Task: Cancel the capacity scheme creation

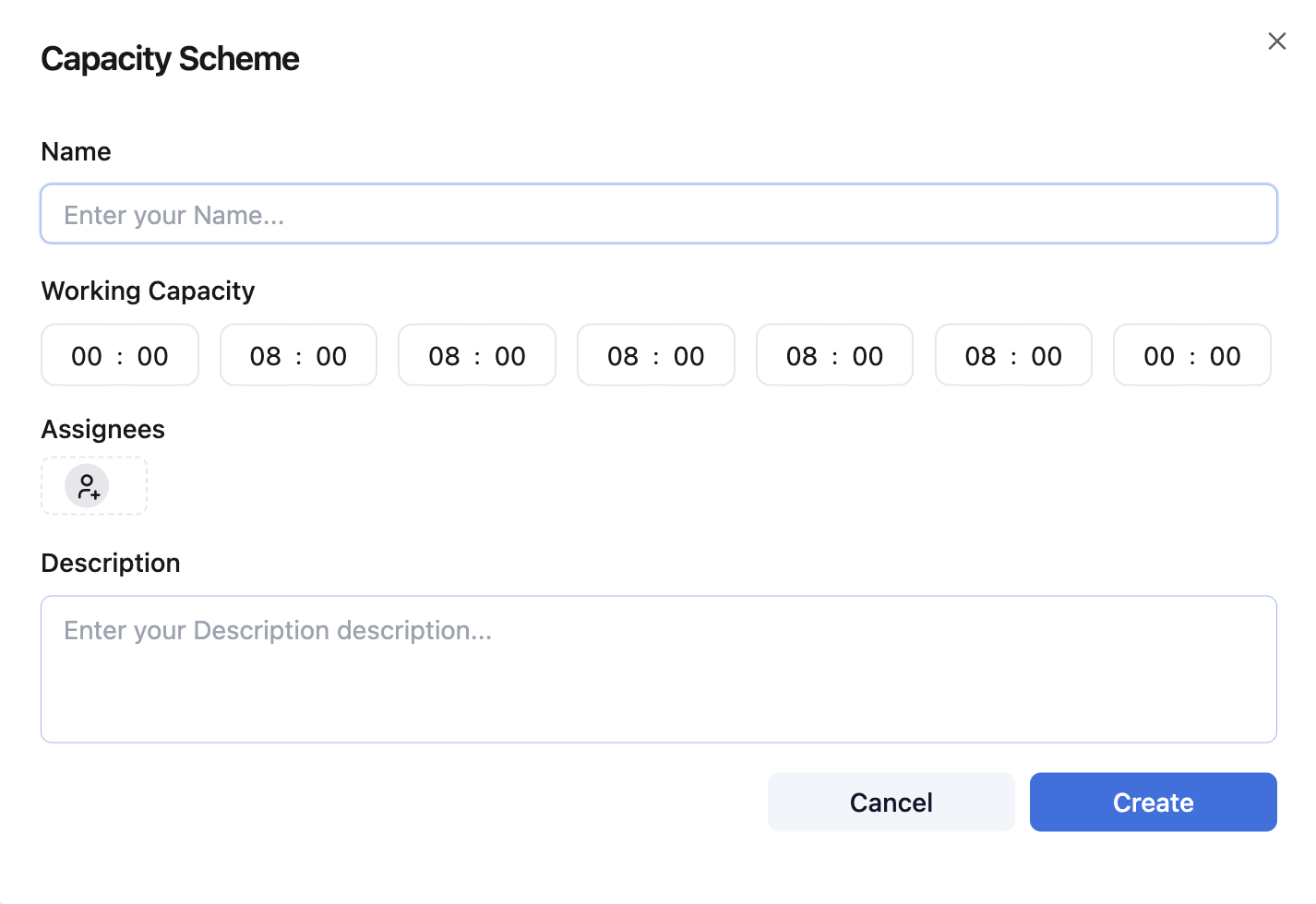Action: pyautogui.click(x=890, y=802)
